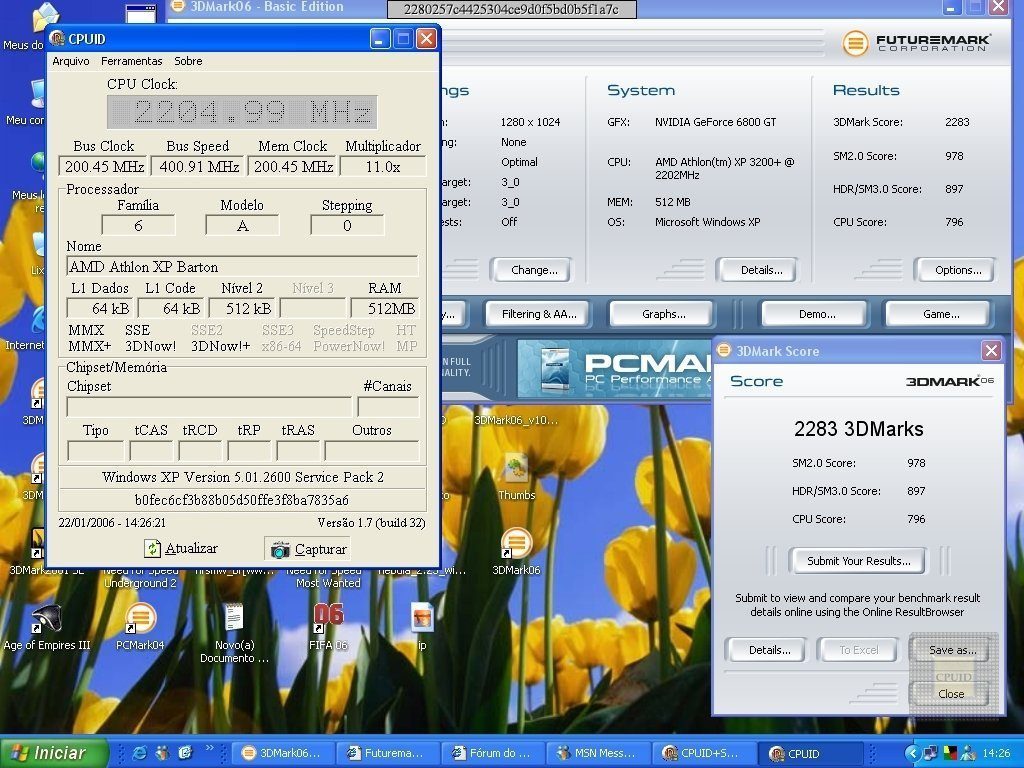Click the RAM field showing 512MB

tap(385, 308)
